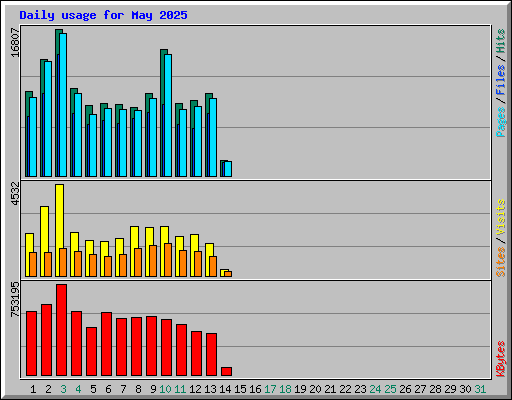Click the Pages legend label

[501, 122]
